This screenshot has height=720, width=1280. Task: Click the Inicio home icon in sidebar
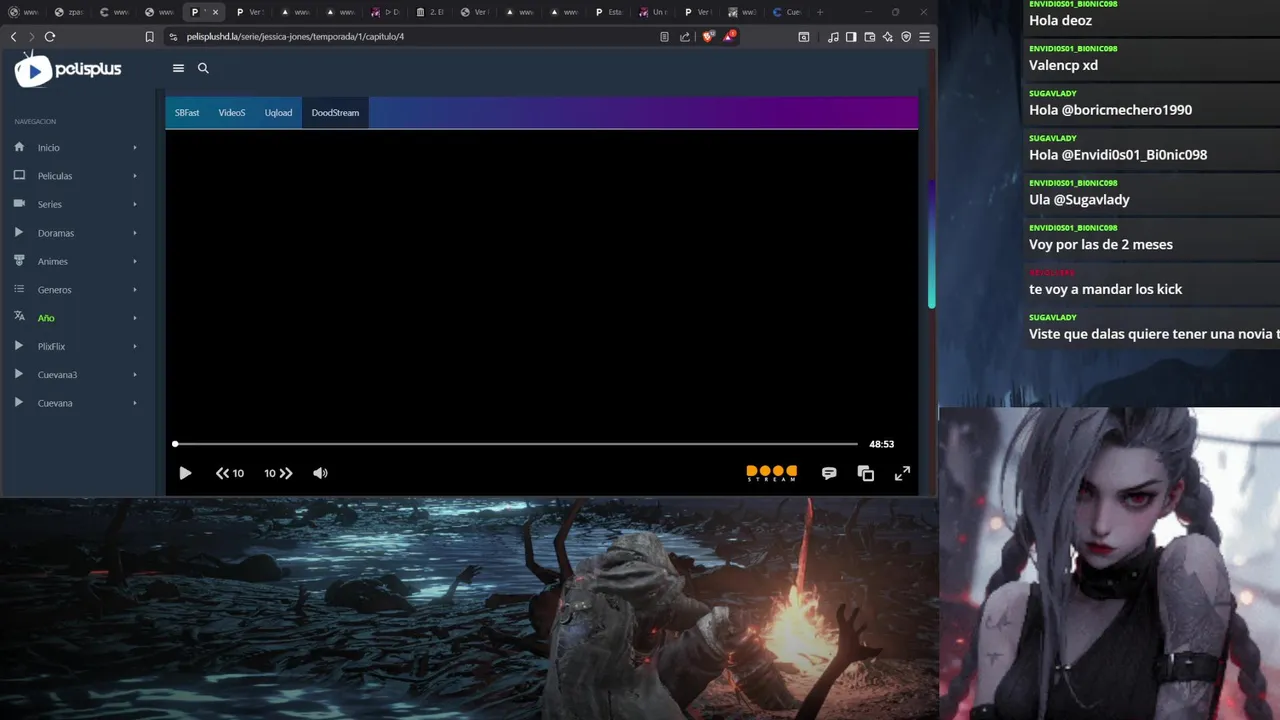[x=19, y=147]
